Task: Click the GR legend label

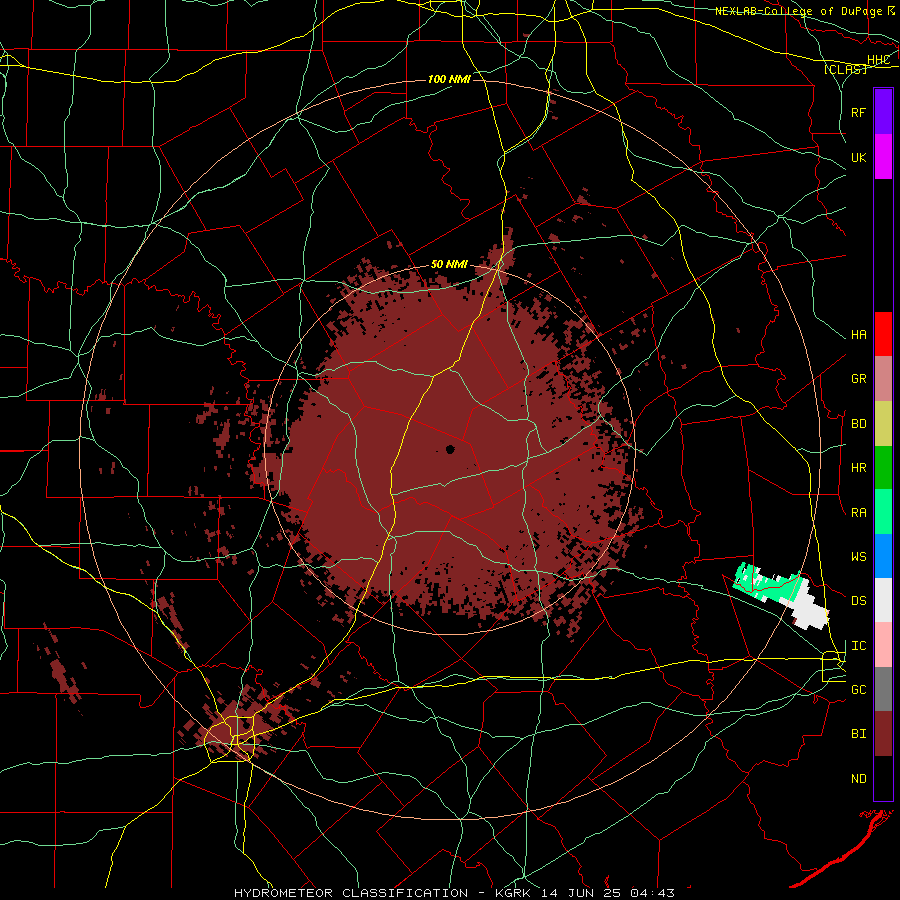Action: coord(859,379)
